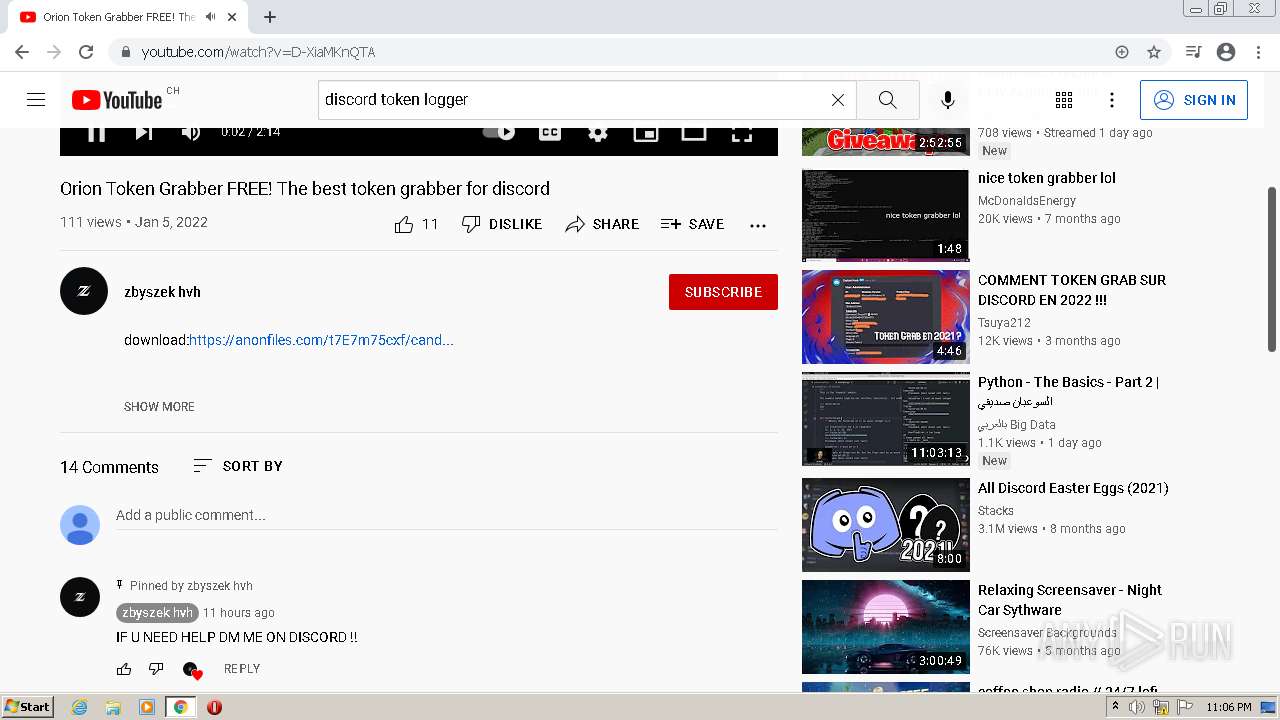Screen dimensions: 1280x720
Task: Open the 'nice token grabber lol' thumbnail
Action: click(885, 215)
